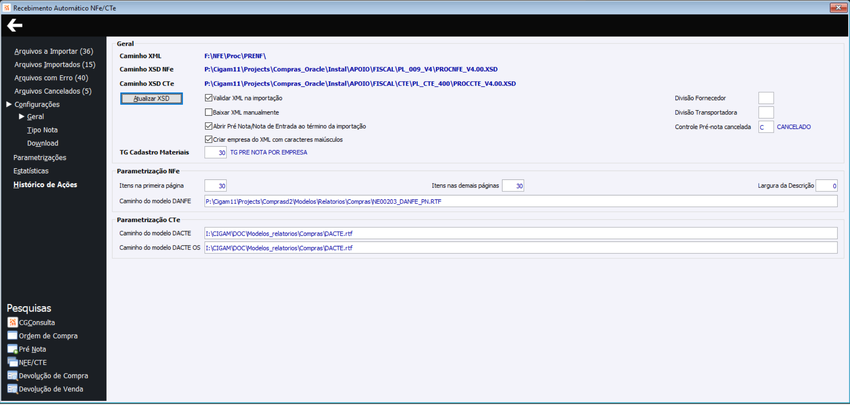Open Estatísticas section
The height and width of the screenshot is (405, 850).
point(31,171)
